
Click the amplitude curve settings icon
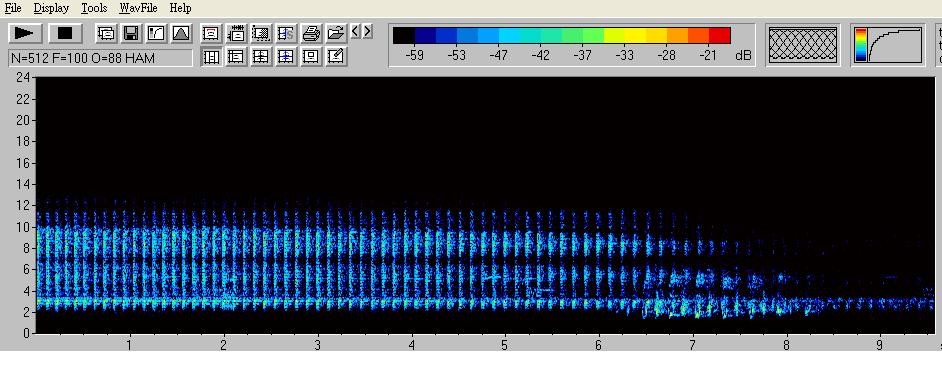156,33
